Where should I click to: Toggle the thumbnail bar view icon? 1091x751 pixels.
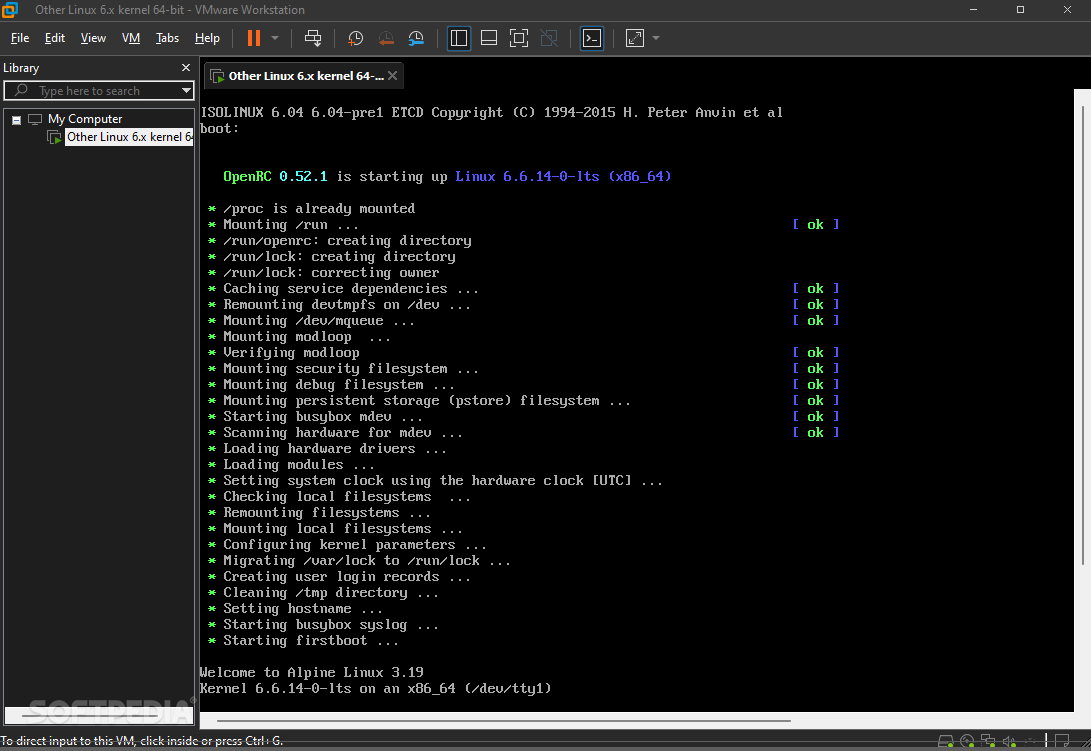click(x=489, y=38)
